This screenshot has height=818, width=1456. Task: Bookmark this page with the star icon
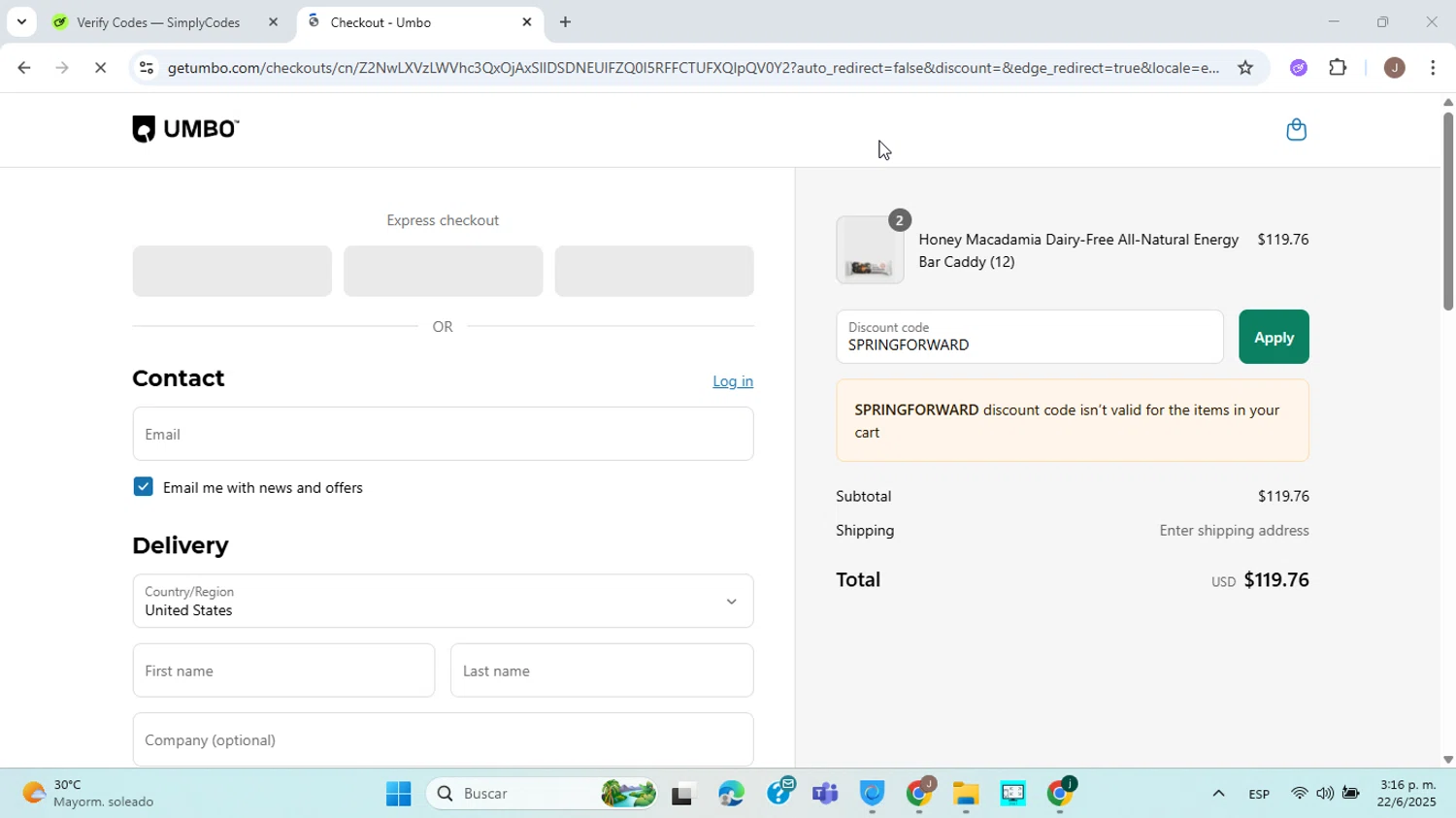pos(1245,68)
